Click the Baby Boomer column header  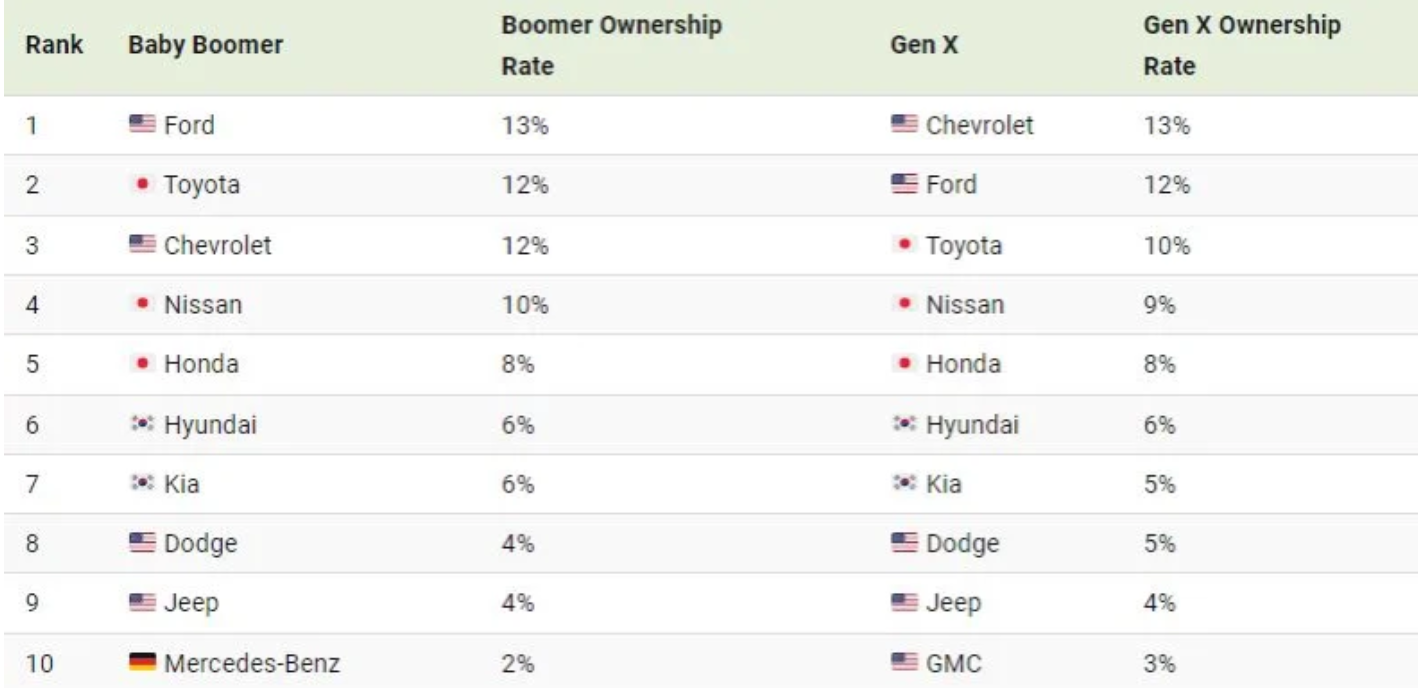pos(205,46)
